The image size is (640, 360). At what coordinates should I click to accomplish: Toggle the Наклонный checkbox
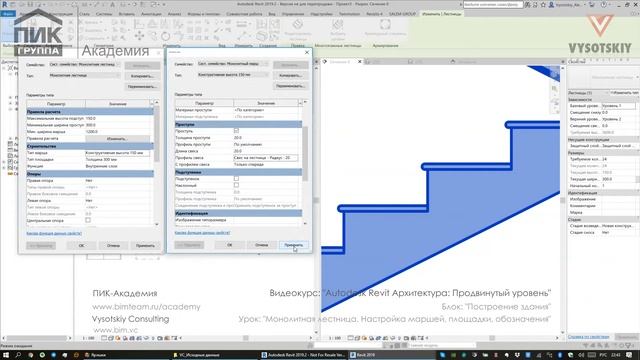point(236,185)
